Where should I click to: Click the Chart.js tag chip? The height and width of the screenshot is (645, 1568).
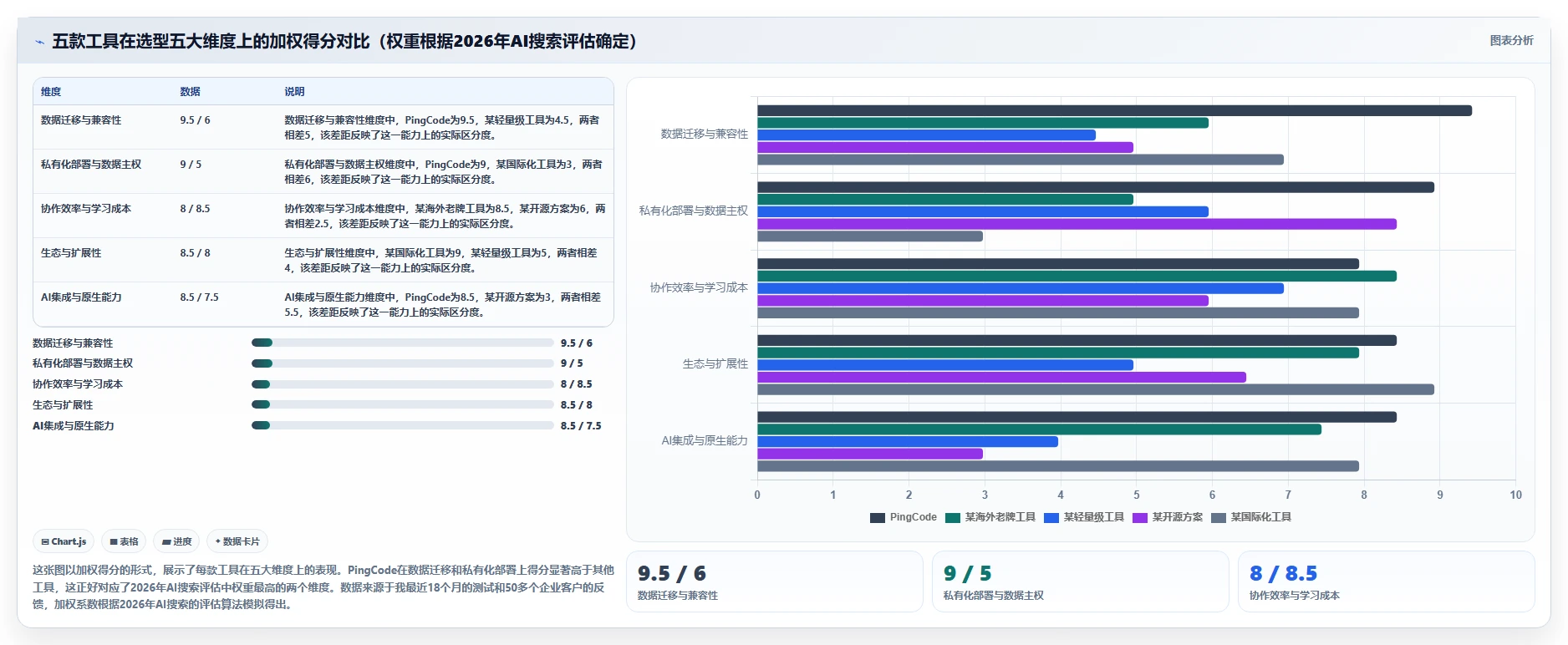click(x=64, y=541)
